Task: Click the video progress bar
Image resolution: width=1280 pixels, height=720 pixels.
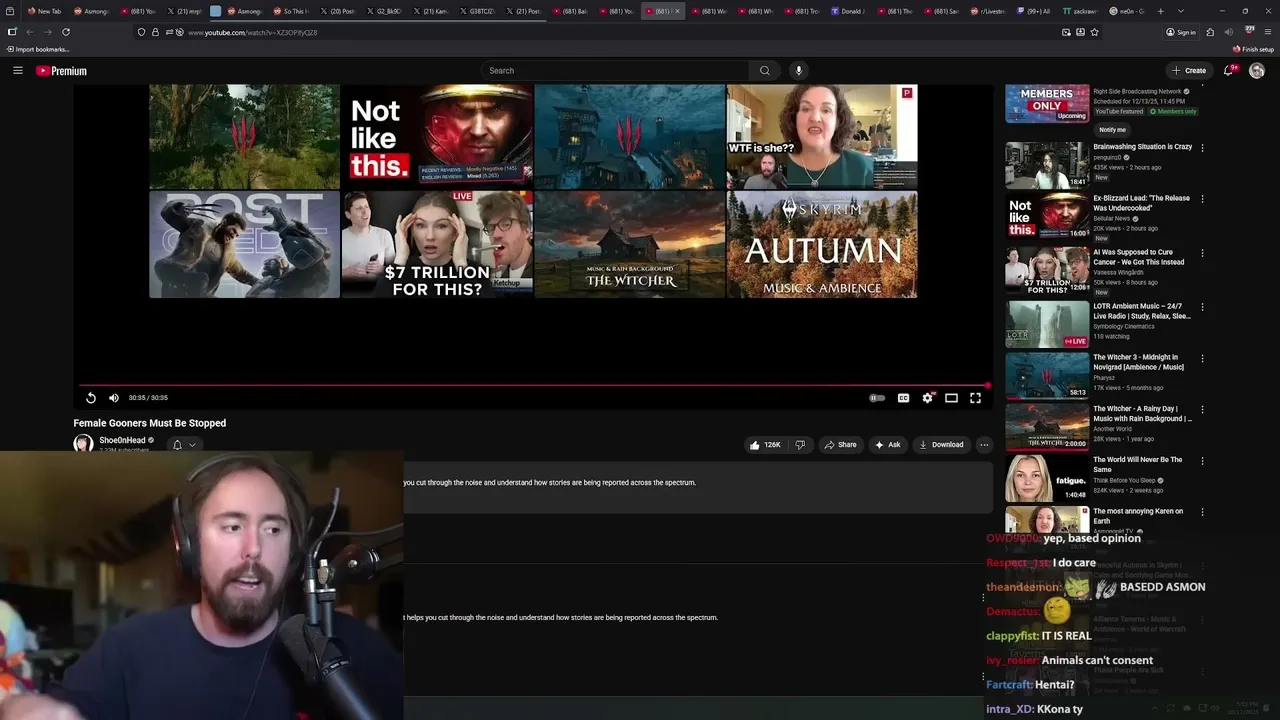Action: point(532,385)
